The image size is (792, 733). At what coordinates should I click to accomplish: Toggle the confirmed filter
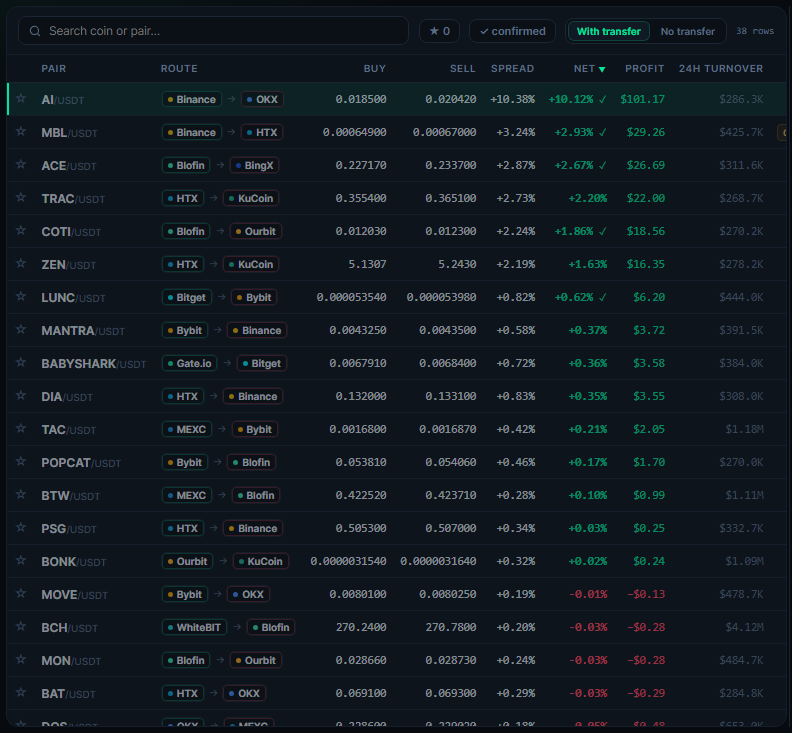coord(512,31)
